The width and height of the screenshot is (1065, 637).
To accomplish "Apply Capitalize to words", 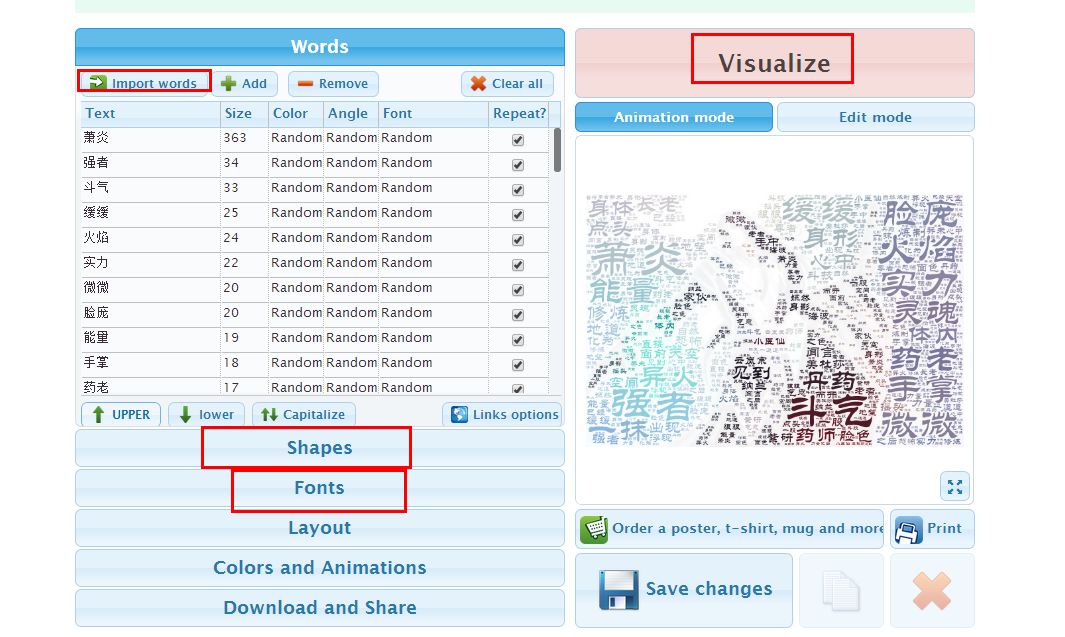I will click(x=304, y=414).
